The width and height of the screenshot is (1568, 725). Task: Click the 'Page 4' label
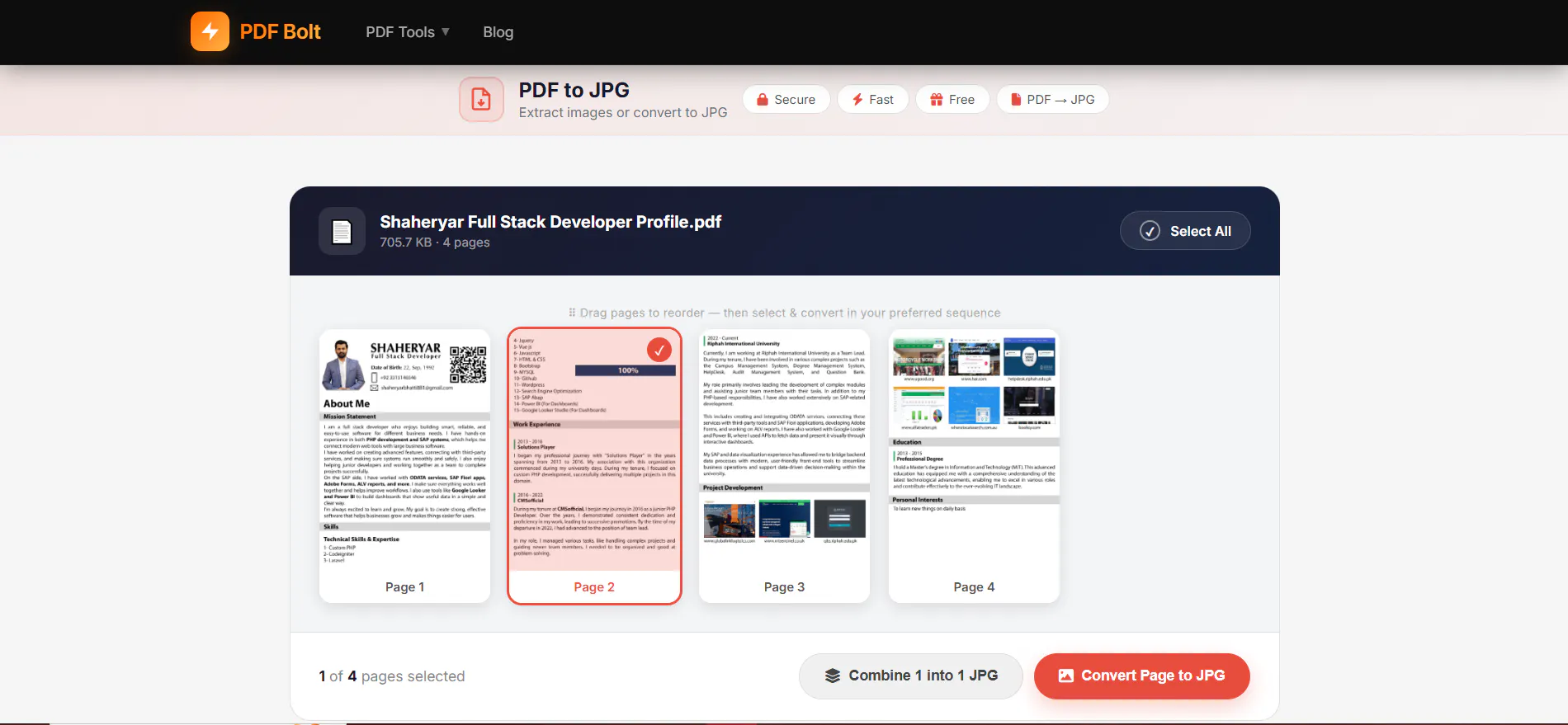974,587
